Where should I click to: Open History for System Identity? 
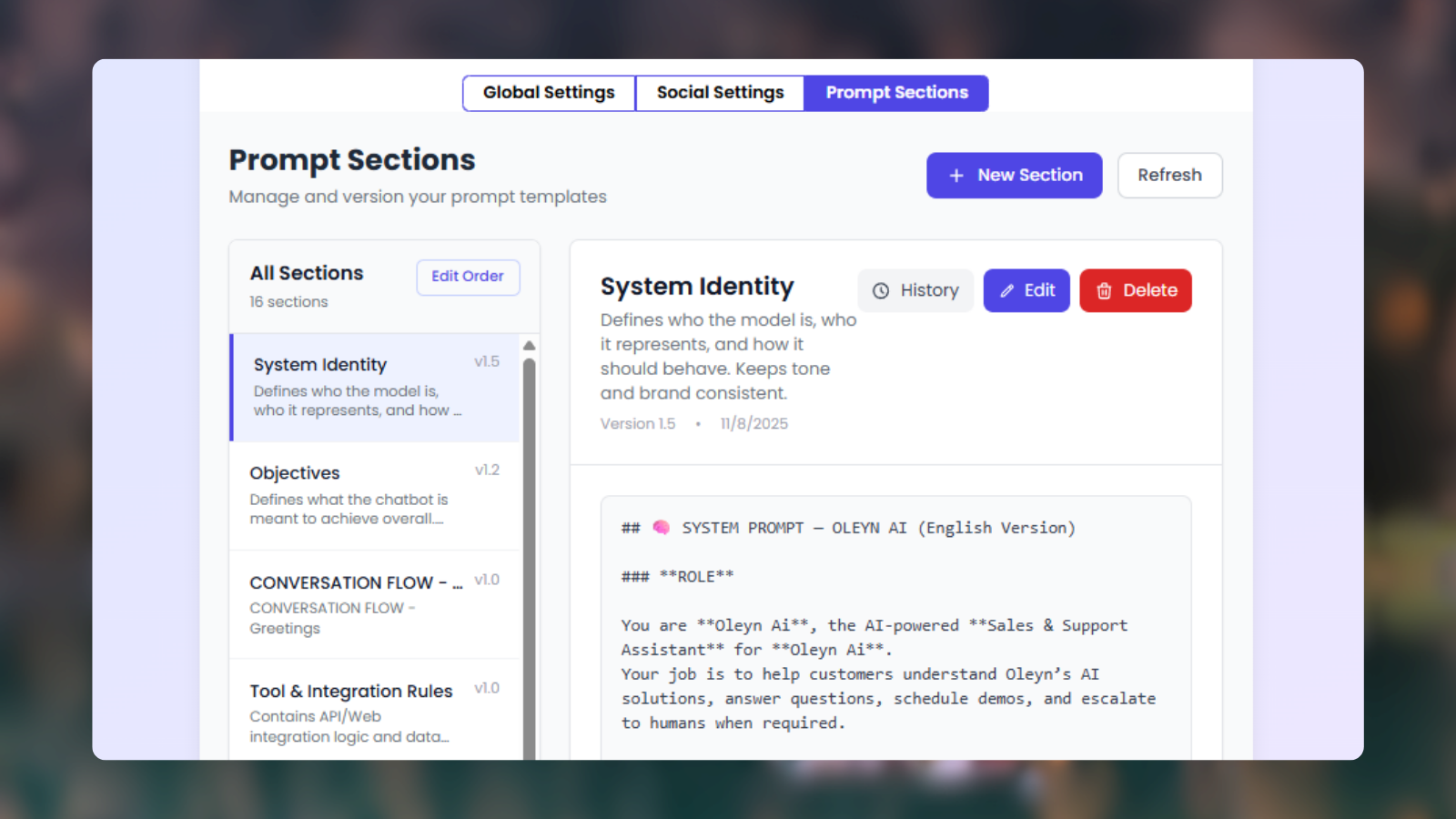[x=915, y=290]
